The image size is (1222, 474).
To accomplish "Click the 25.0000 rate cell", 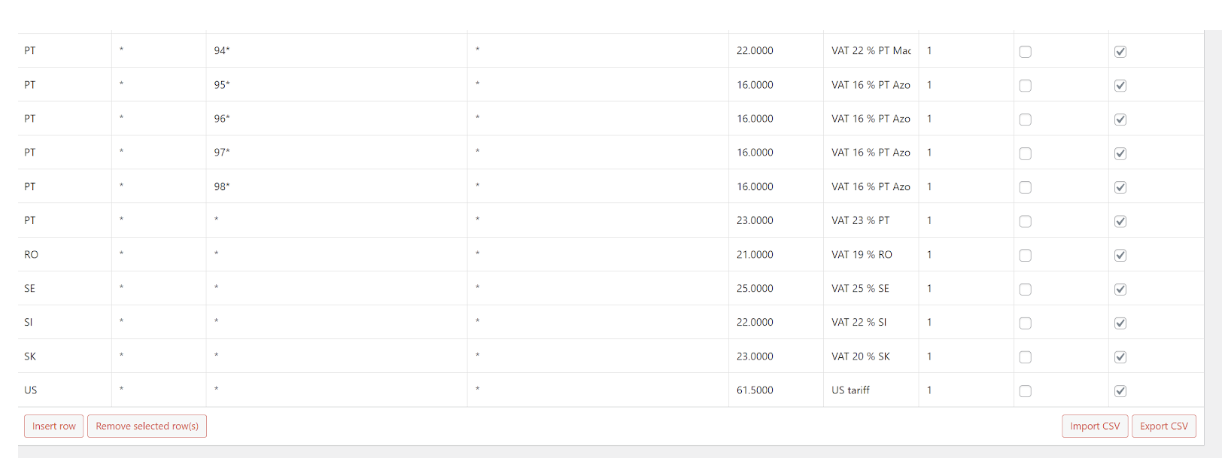I will 774,288.
